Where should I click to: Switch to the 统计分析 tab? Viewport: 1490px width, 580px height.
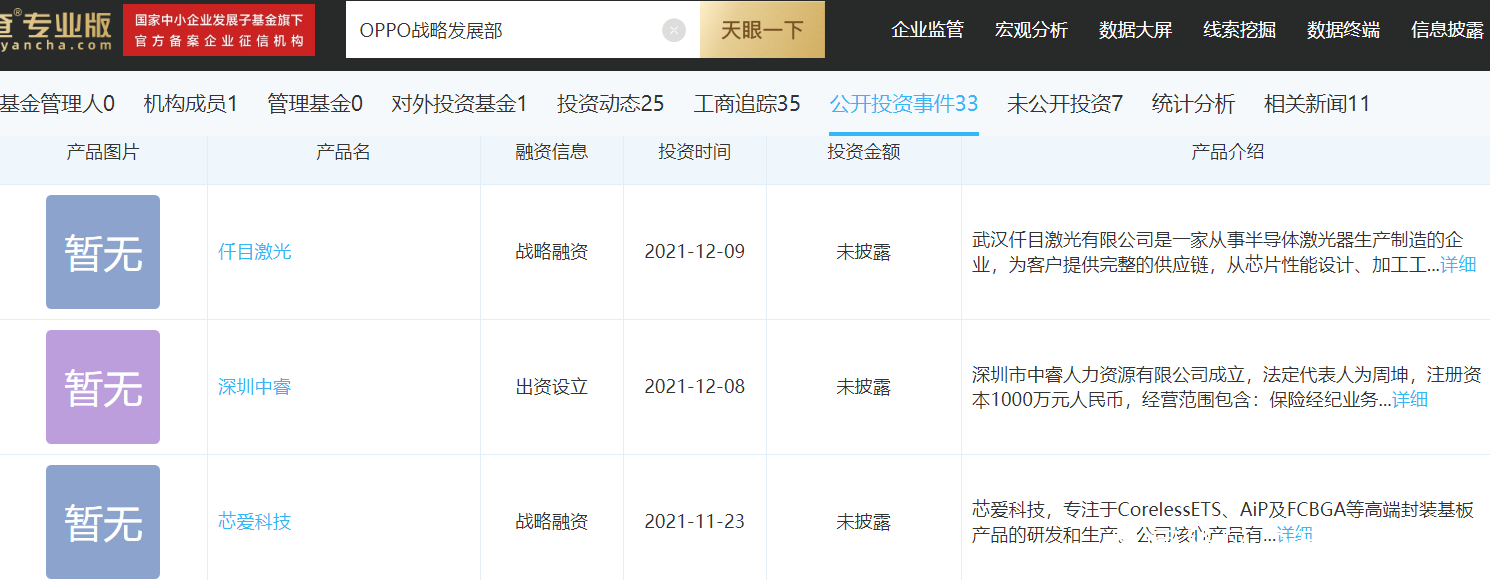tap(1193, 103)
